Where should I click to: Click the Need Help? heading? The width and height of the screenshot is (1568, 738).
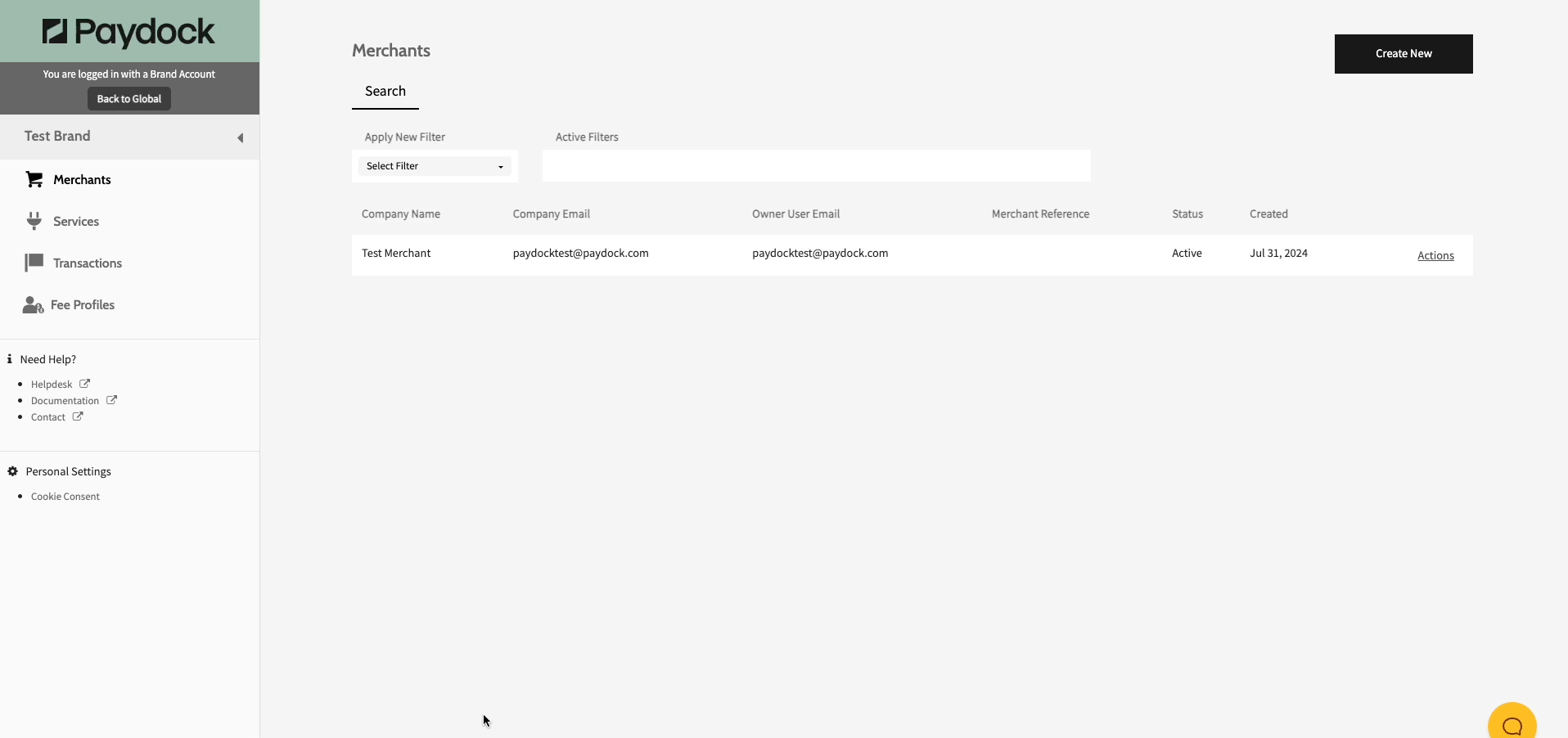[x=47, y=360]
